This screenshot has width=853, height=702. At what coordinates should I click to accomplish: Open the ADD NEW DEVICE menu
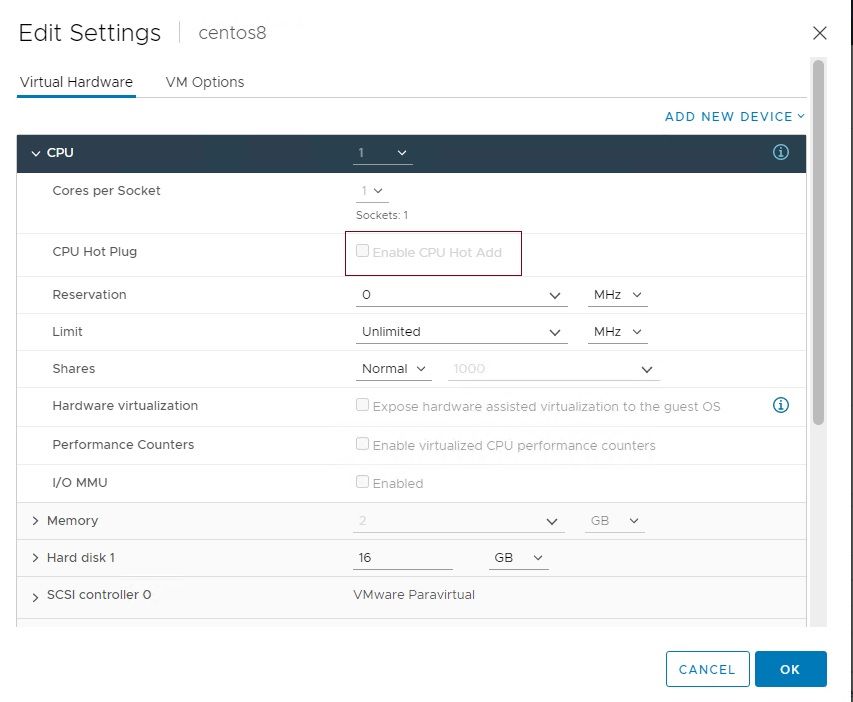click(x=735, y=116)
